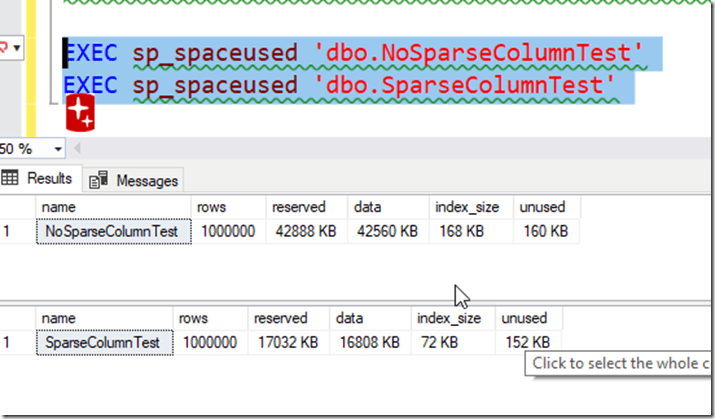The image size is (715, 419).
Task: Click the Messages tab icon
Action: click(x=98, y=180)
